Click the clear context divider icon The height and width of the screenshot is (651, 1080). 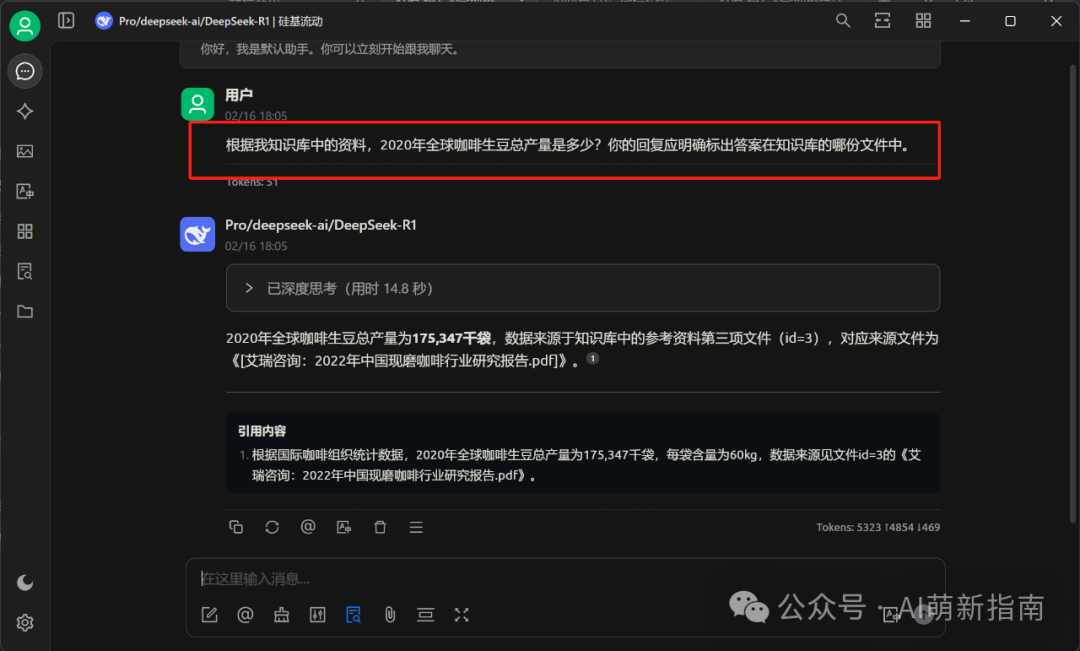(426, 614)
